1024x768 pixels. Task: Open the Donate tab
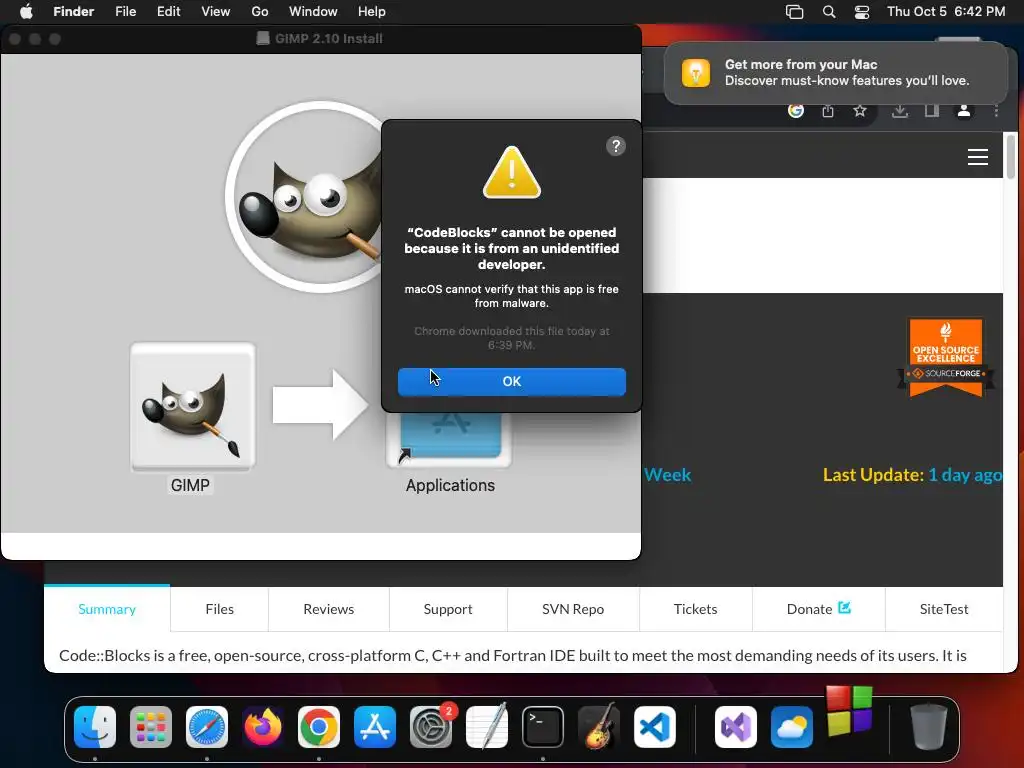click(818, 609)
